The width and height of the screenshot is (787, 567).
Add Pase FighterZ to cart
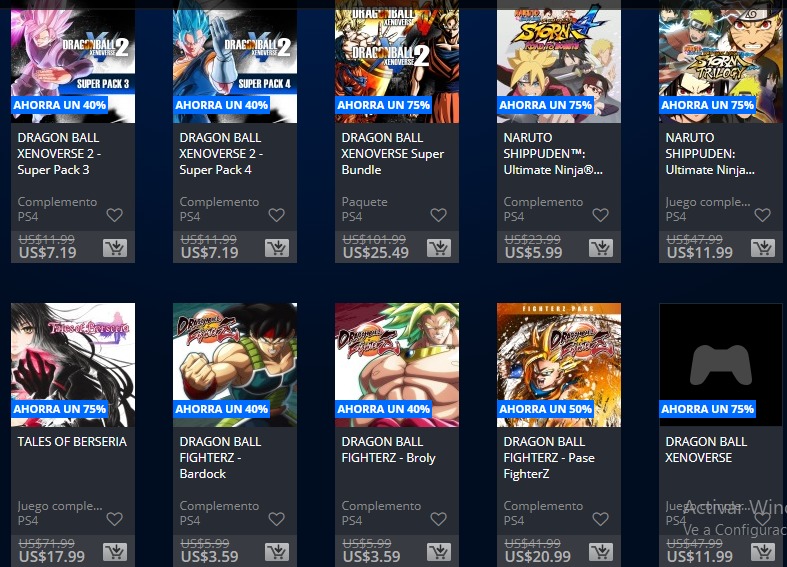[601, 552]
